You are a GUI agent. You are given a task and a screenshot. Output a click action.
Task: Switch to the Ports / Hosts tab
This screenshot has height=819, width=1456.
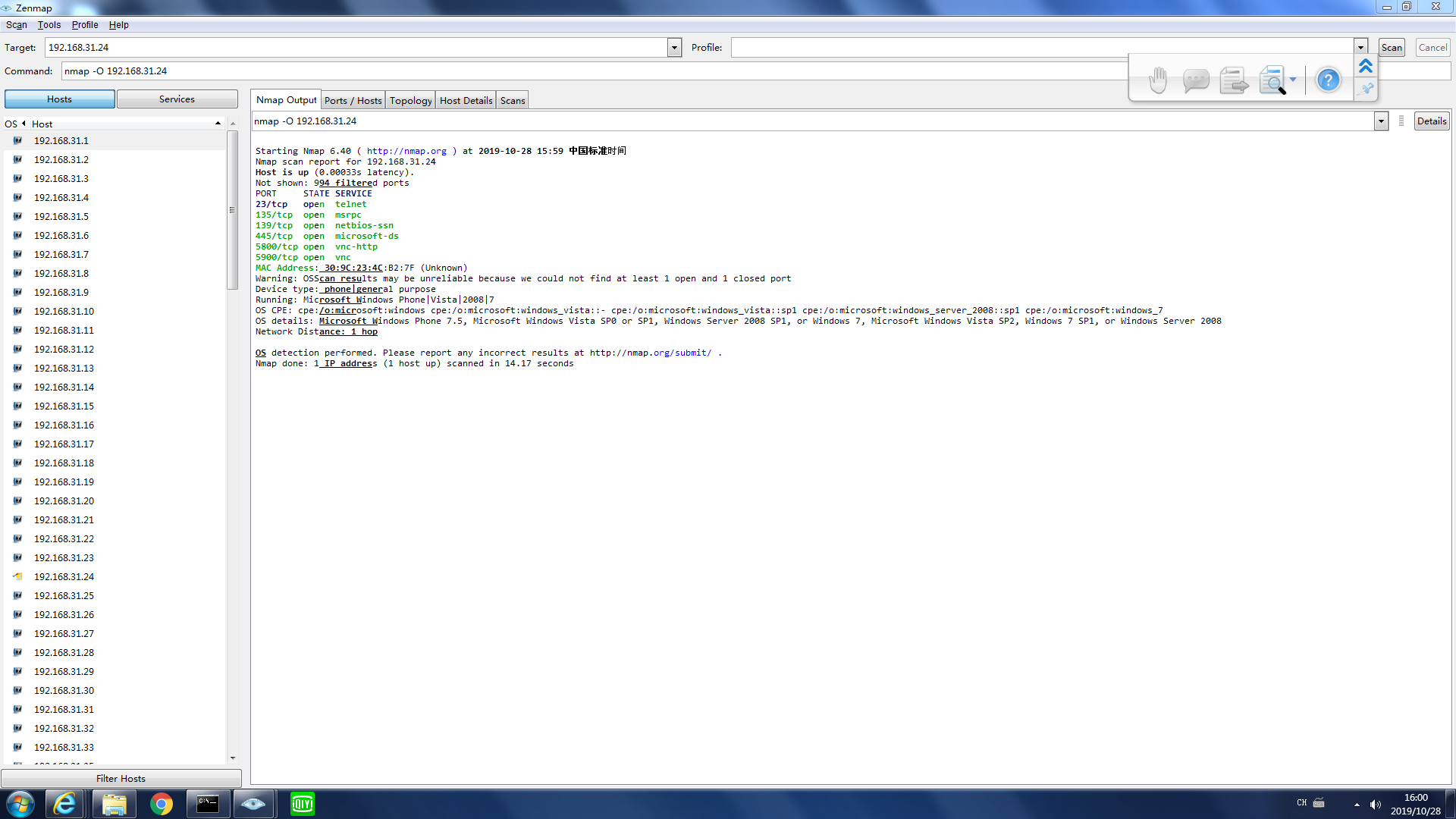pos(353,100)
